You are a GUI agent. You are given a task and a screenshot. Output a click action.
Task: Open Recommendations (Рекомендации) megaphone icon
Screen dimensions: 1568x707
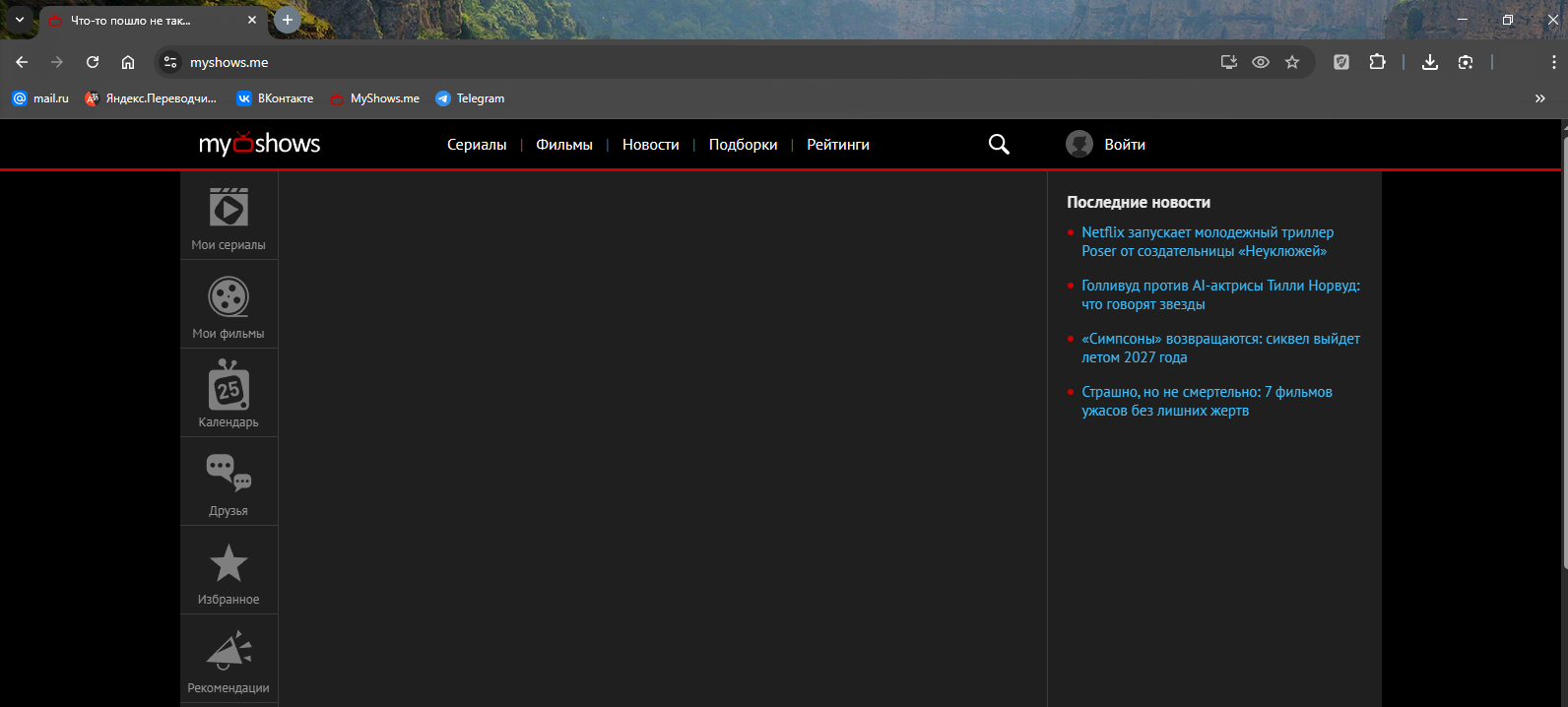[x=229, y=652]
